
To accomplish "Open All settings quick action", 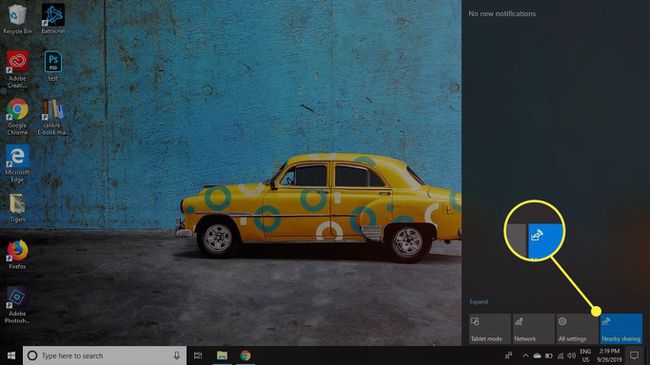I will 577,328.
